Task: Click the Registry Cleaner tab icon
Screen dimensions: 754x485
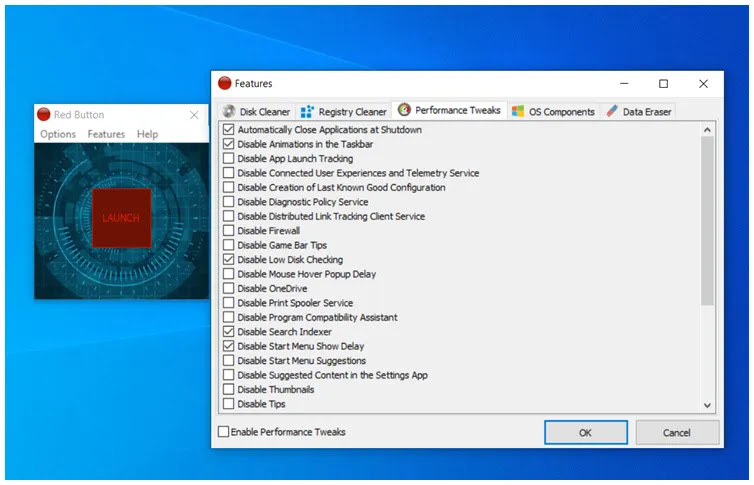Action: [x=307, y=112]
